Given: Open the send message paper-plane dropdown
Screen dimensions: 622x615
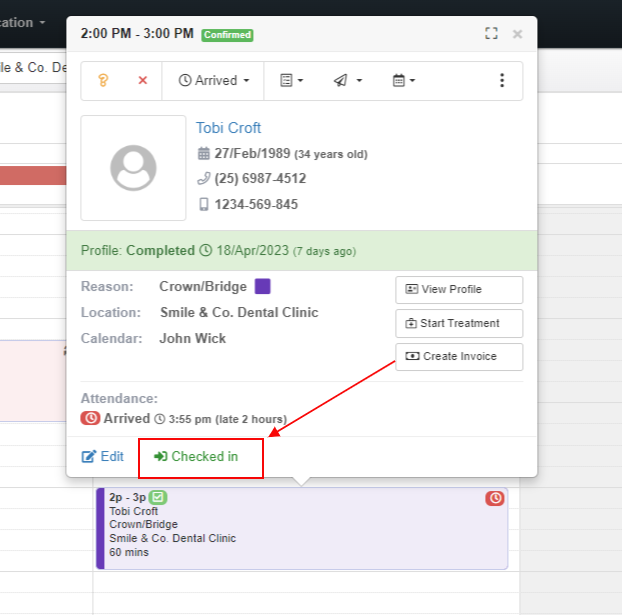Looking at the screenshot, I should pyautogui.click(x=347, y=81).
